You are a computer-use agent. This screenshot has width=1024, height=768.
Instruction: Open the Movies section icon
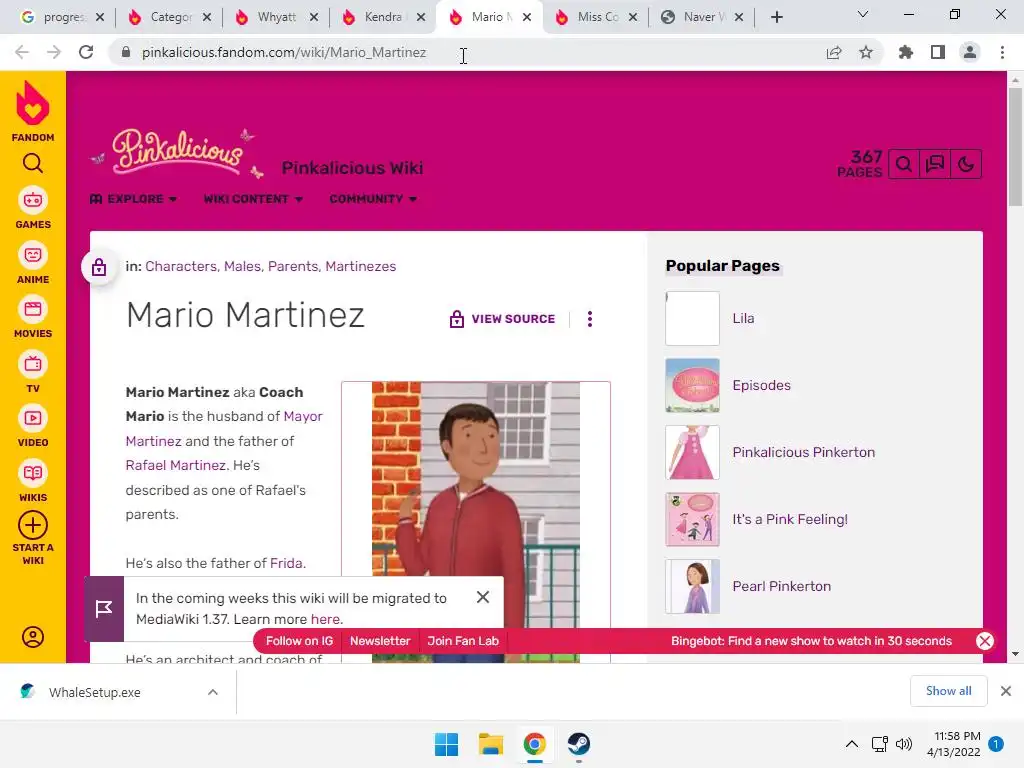pyautogui.click(x=33, y=309)
